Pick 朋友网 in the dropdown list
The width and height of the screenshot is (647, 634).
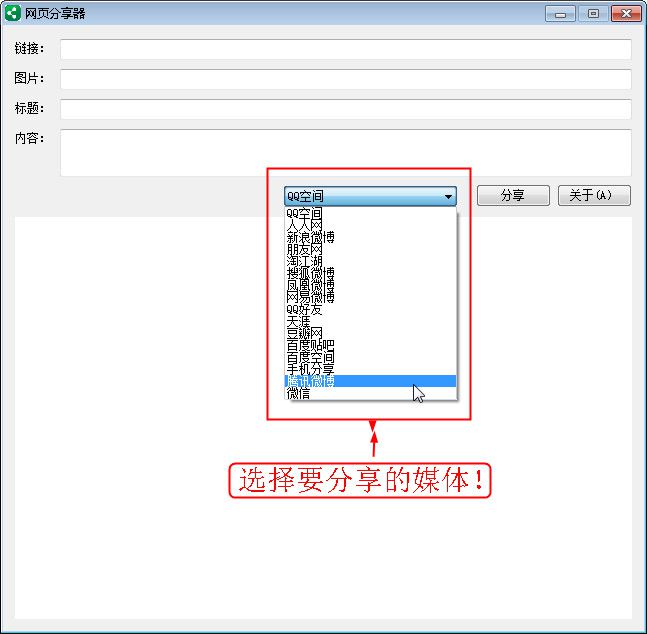[370, 249]
